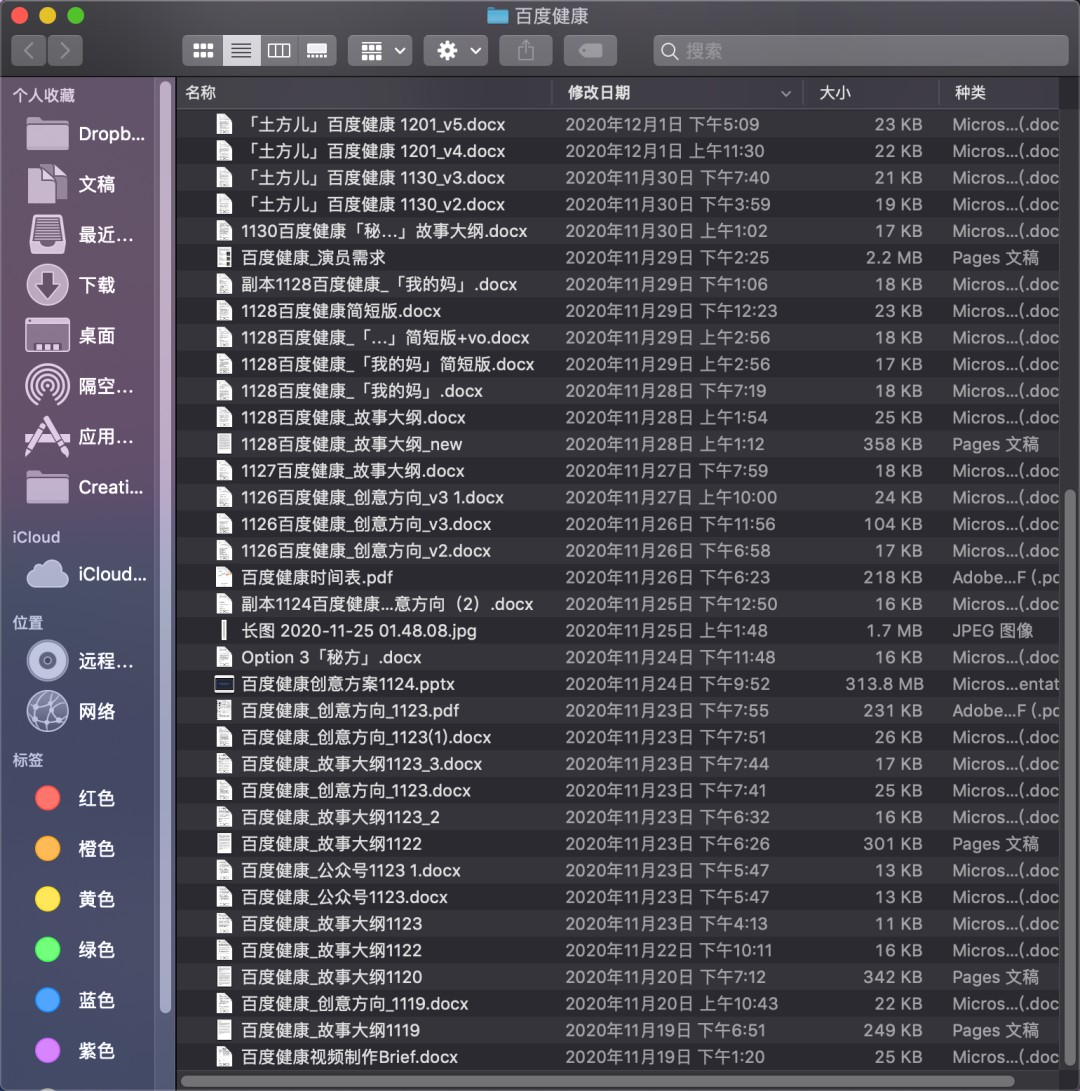1080x1091 pixels.
Task: Open the gear action menu
Action: pyautogui.click(x=456, y=50)
